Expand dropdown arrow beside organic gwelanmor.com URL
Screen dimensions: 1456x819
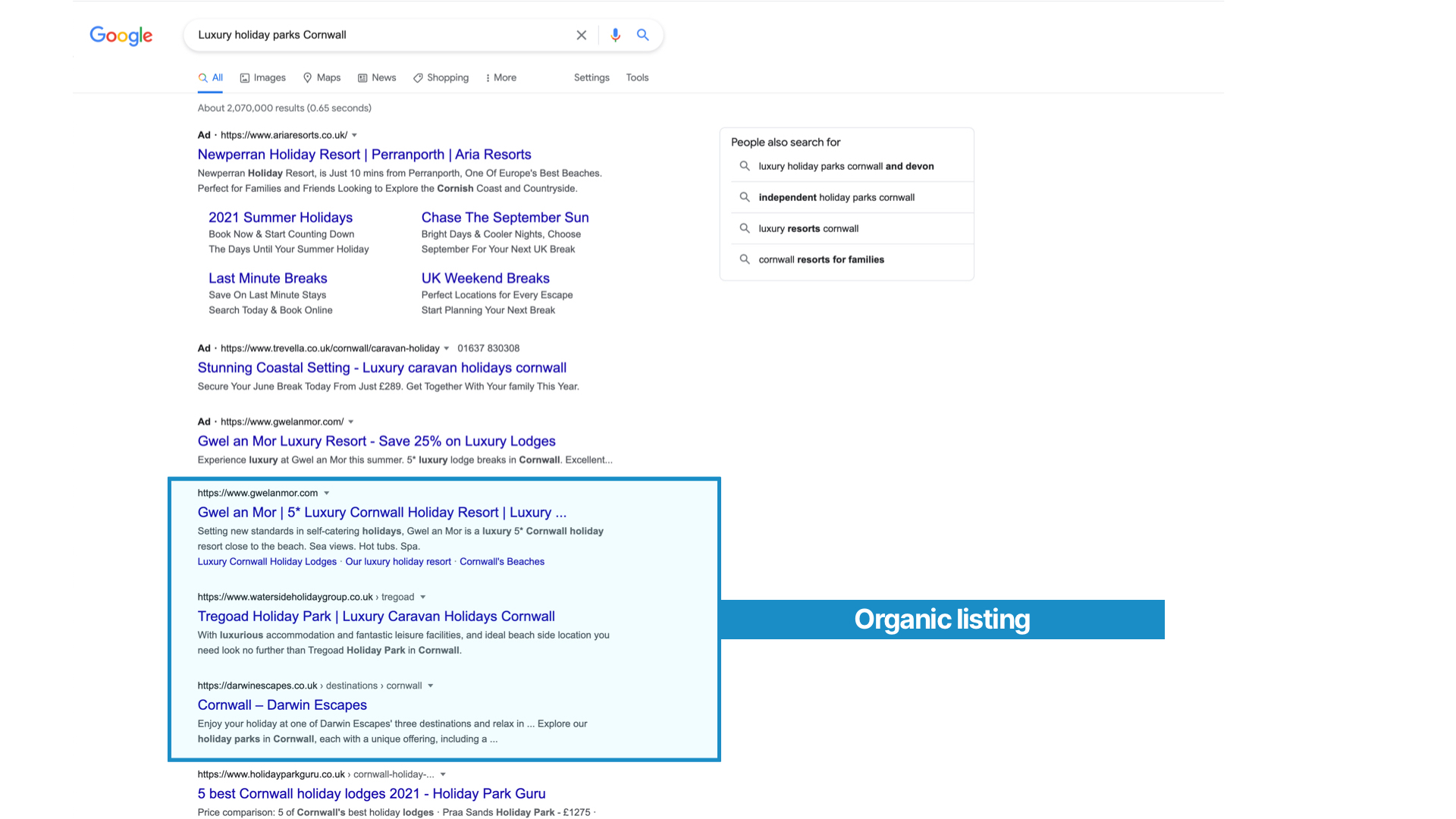[x=327, y=494]
